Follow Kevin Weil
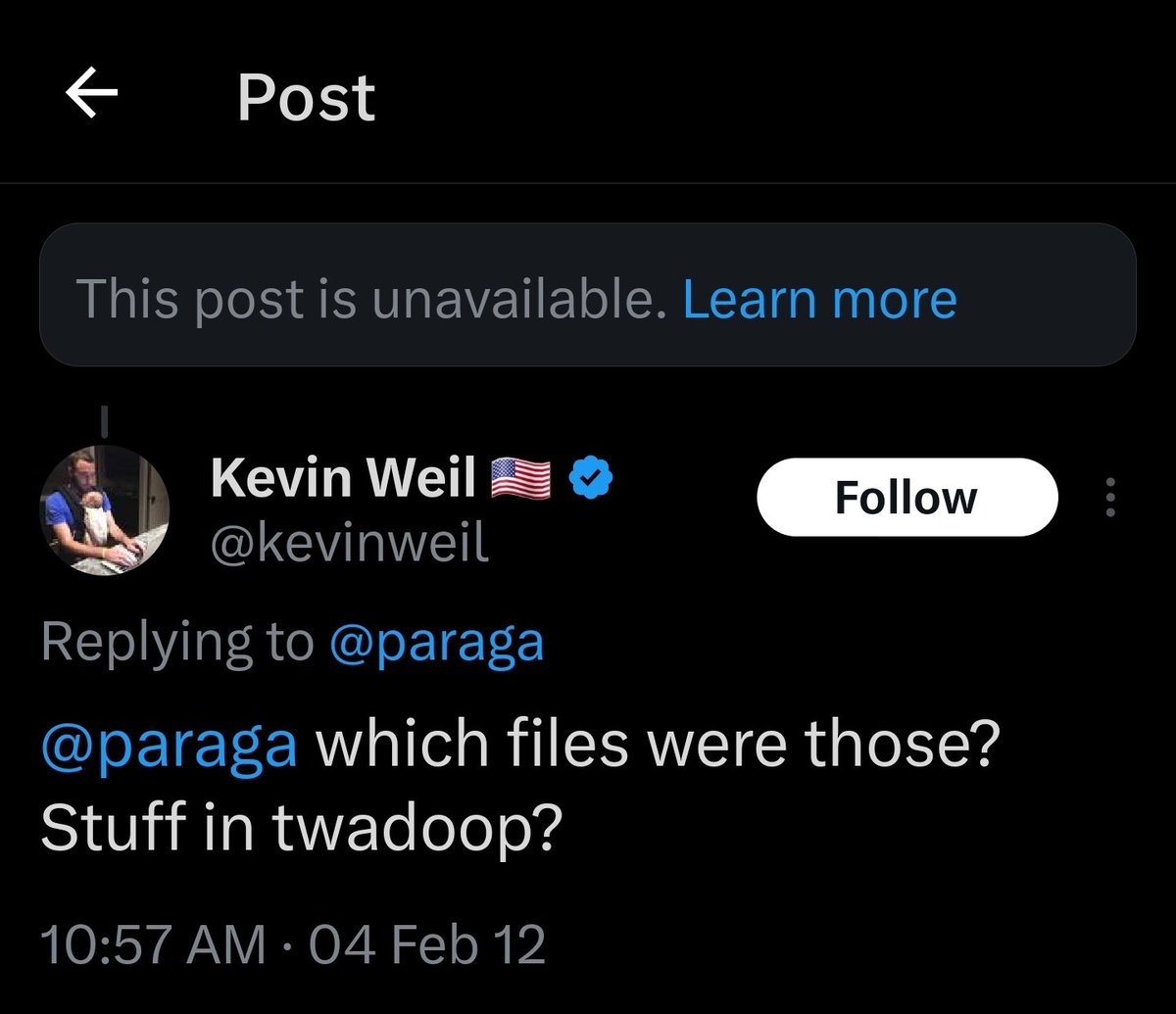This screenshot has height=1014, width=1176. tap(906, 498)
